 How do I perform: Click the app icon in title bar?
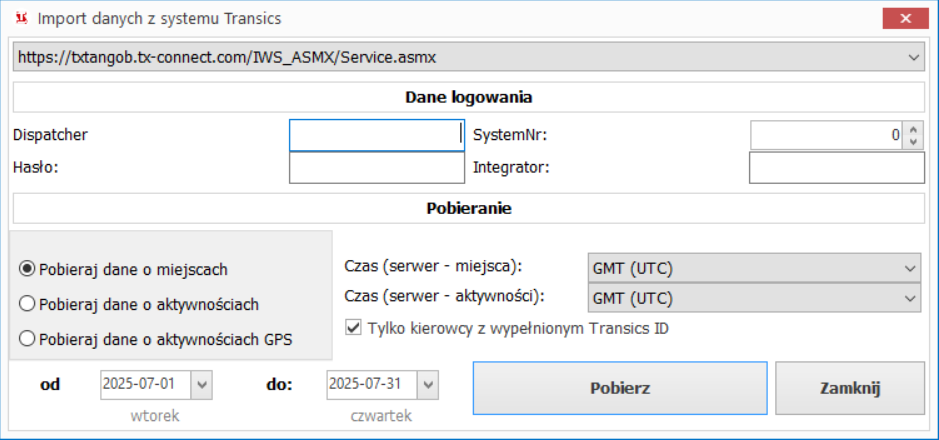click(22, 19)
